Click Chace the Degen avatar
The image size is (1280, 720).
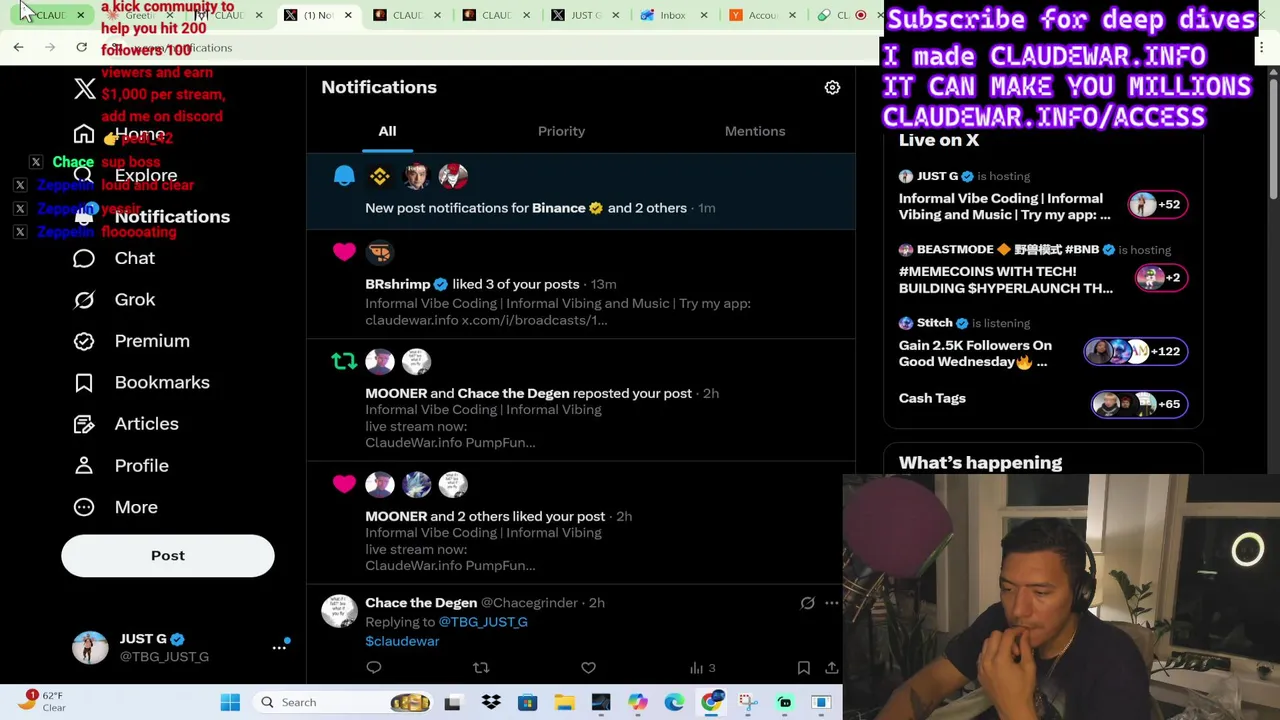coord(339,612)
